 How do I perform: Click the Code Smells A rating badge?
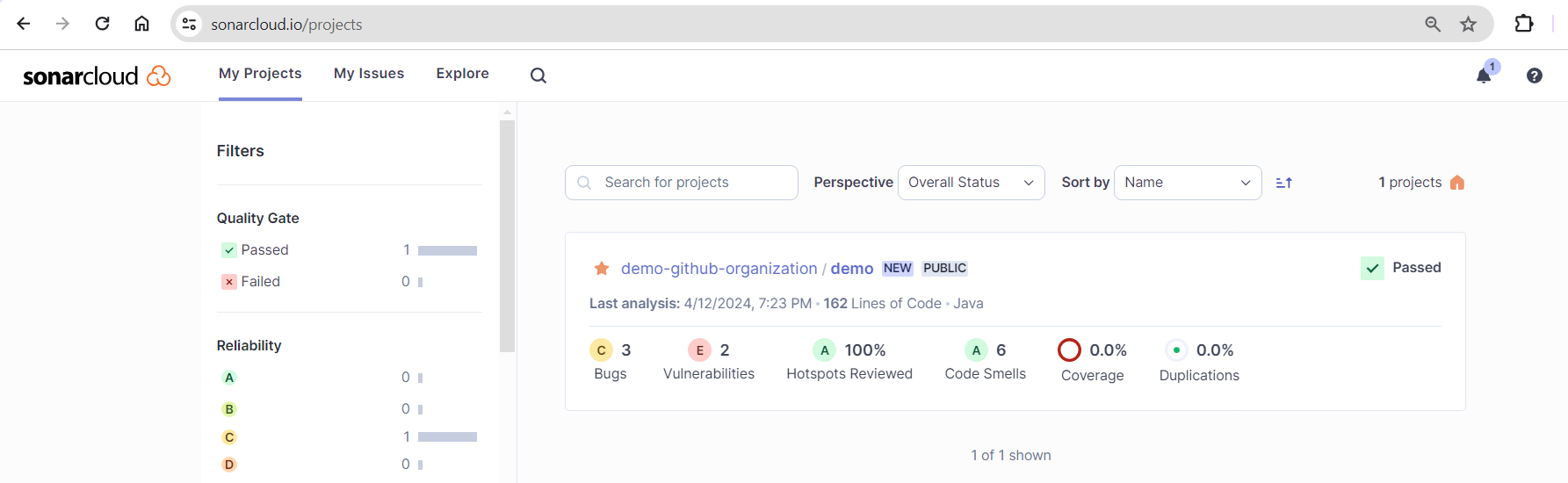pyautogui.click(x=976, y=350)
